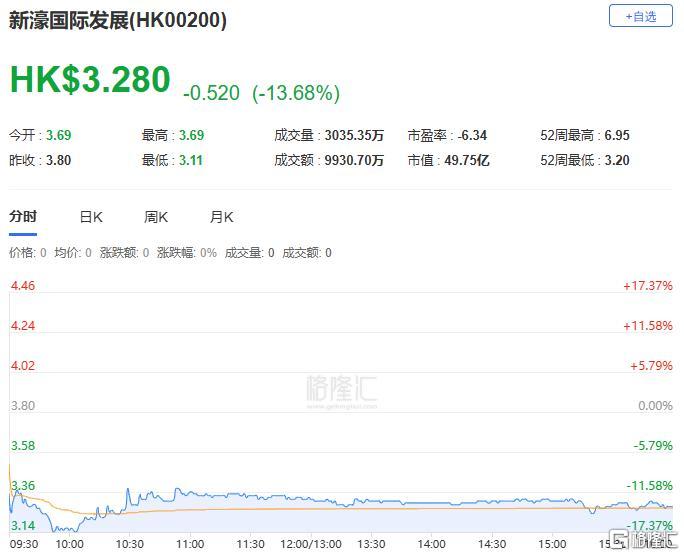Click the y-axis label 3.58

pos(23,446)
